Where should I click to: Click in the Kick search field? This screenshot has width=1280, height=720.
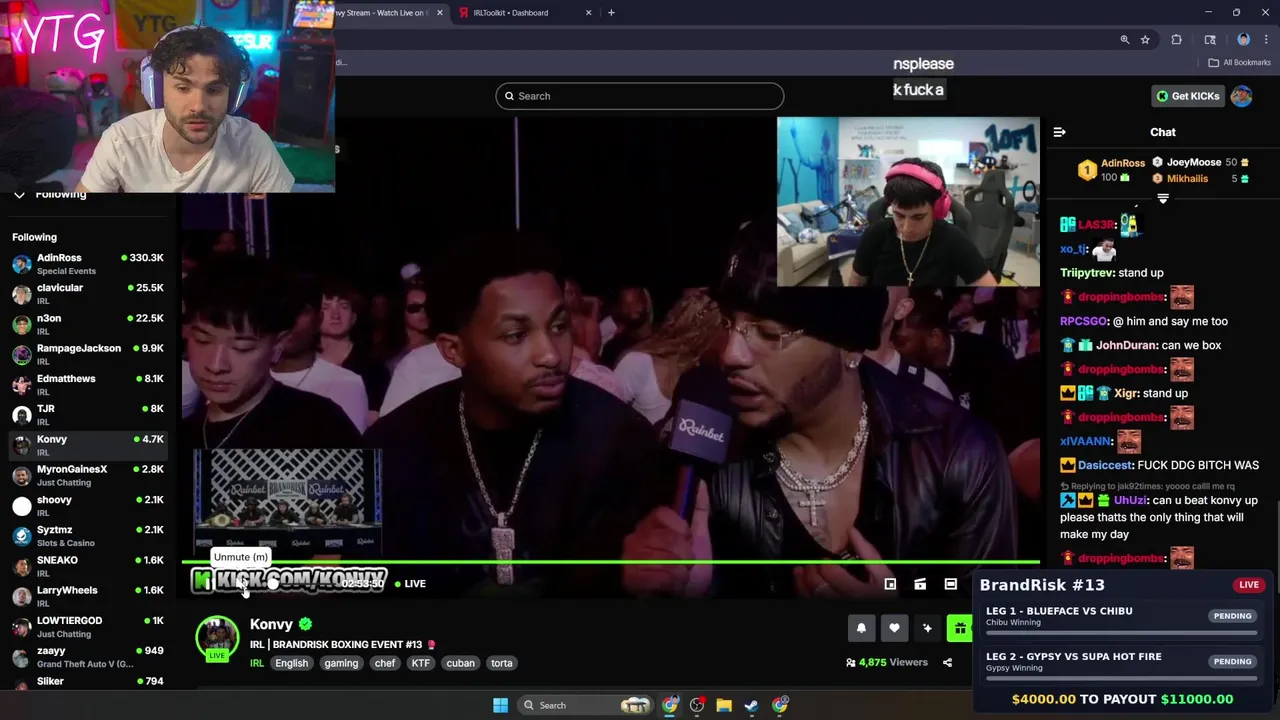point(640,96)
